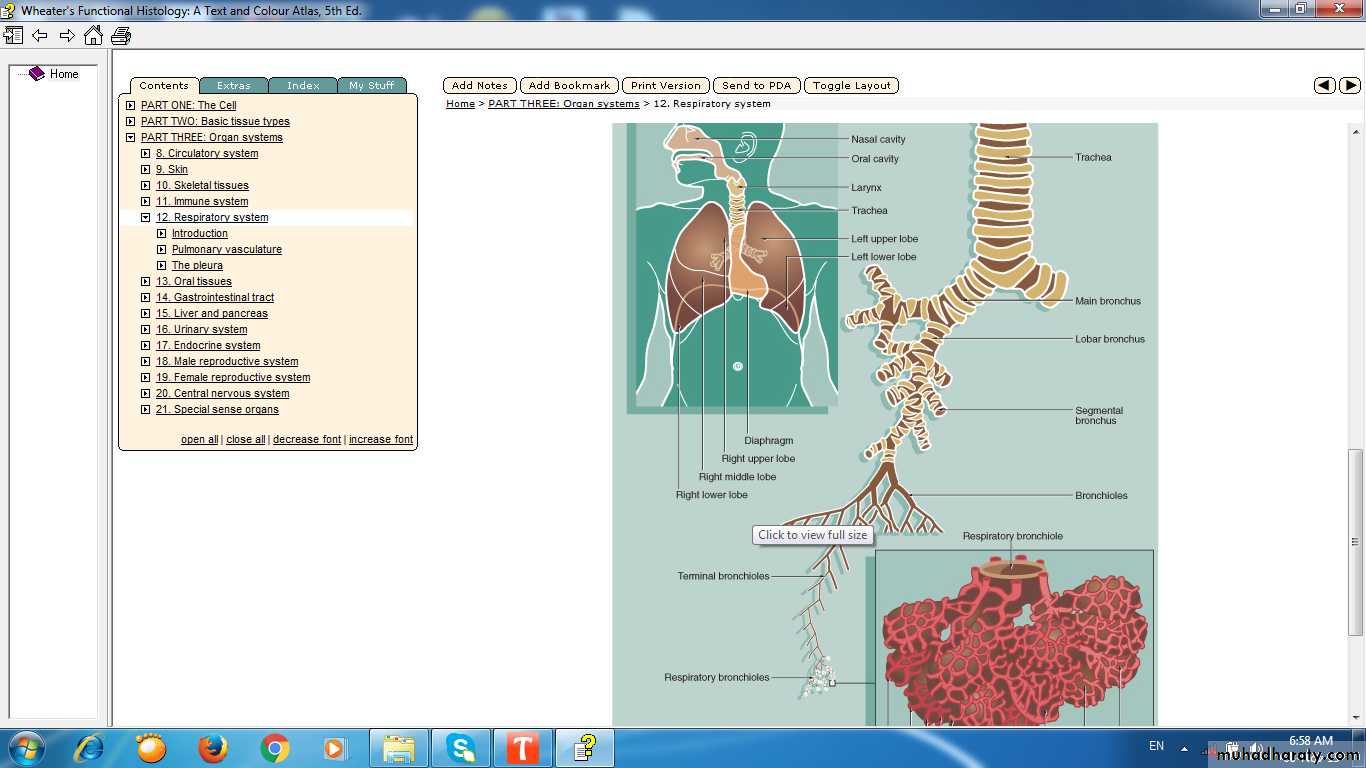Go back using the left arrow toolbar icon
The width and height of the screenshot is (1366, 768).
[x=40, y=36]
